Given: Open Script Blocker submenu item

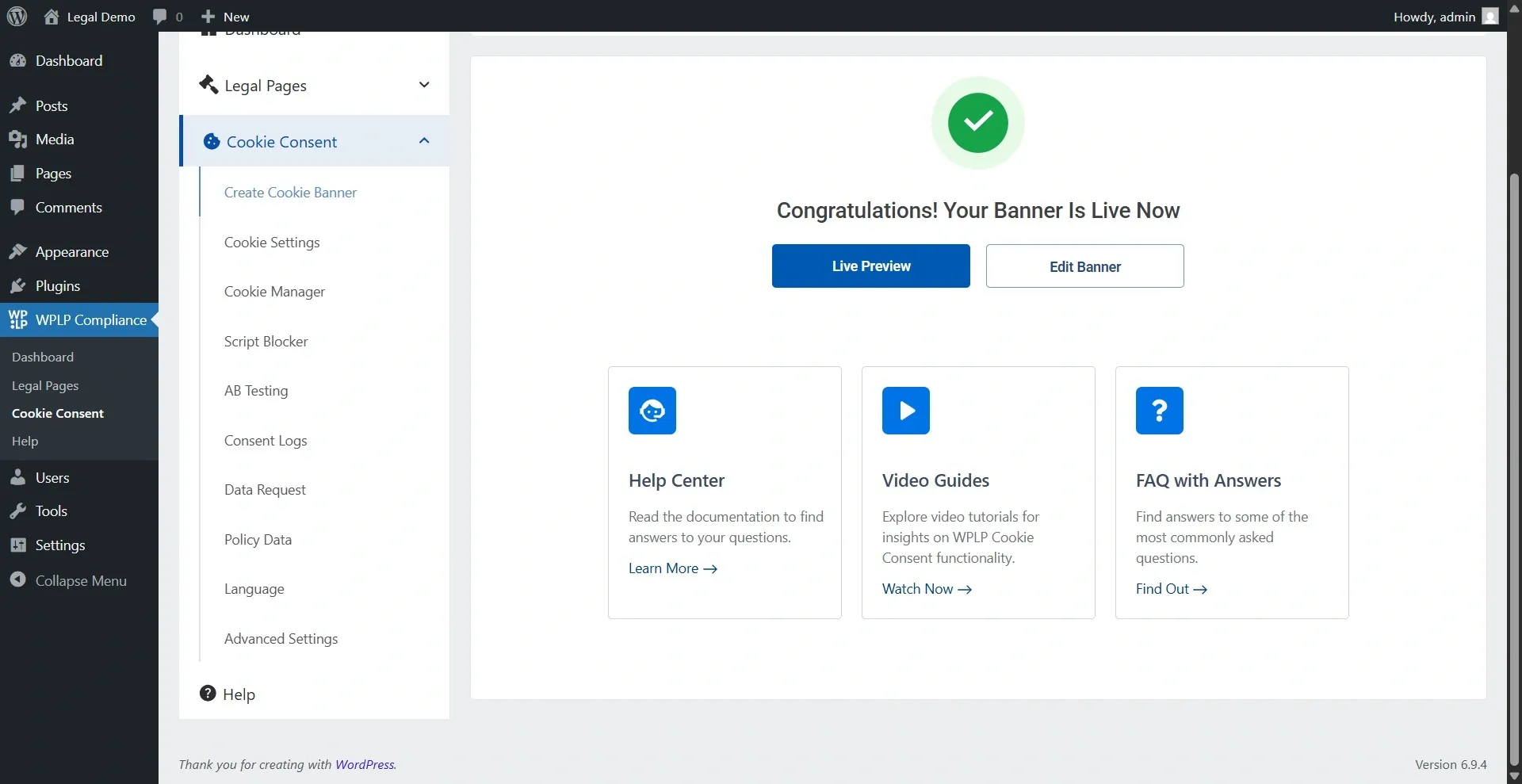Looking at the screenshot, I should coord(266,342).
